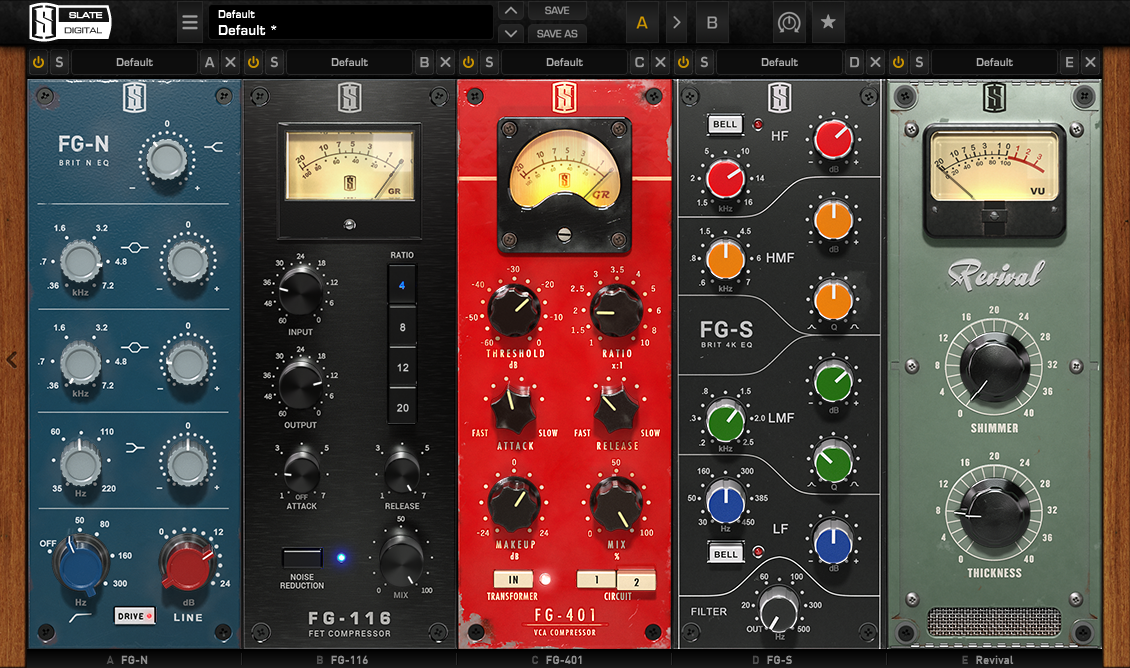1130x668 pixels.
Task: Open the hamburger menu icon
Action: point(190,21)
